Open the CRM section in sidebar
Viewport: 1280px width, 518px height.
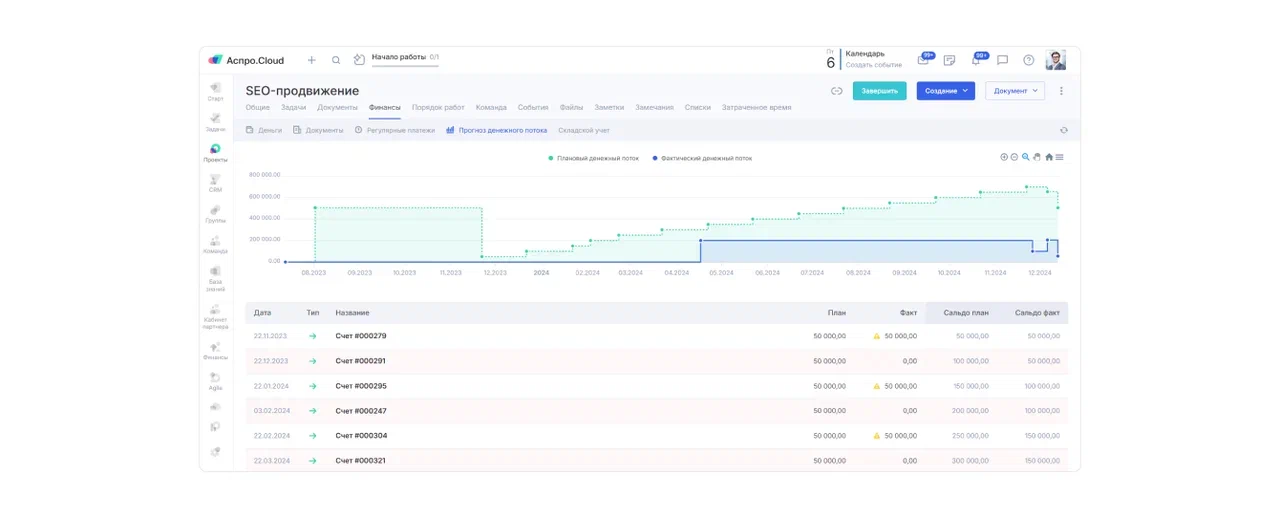(215, 183)
